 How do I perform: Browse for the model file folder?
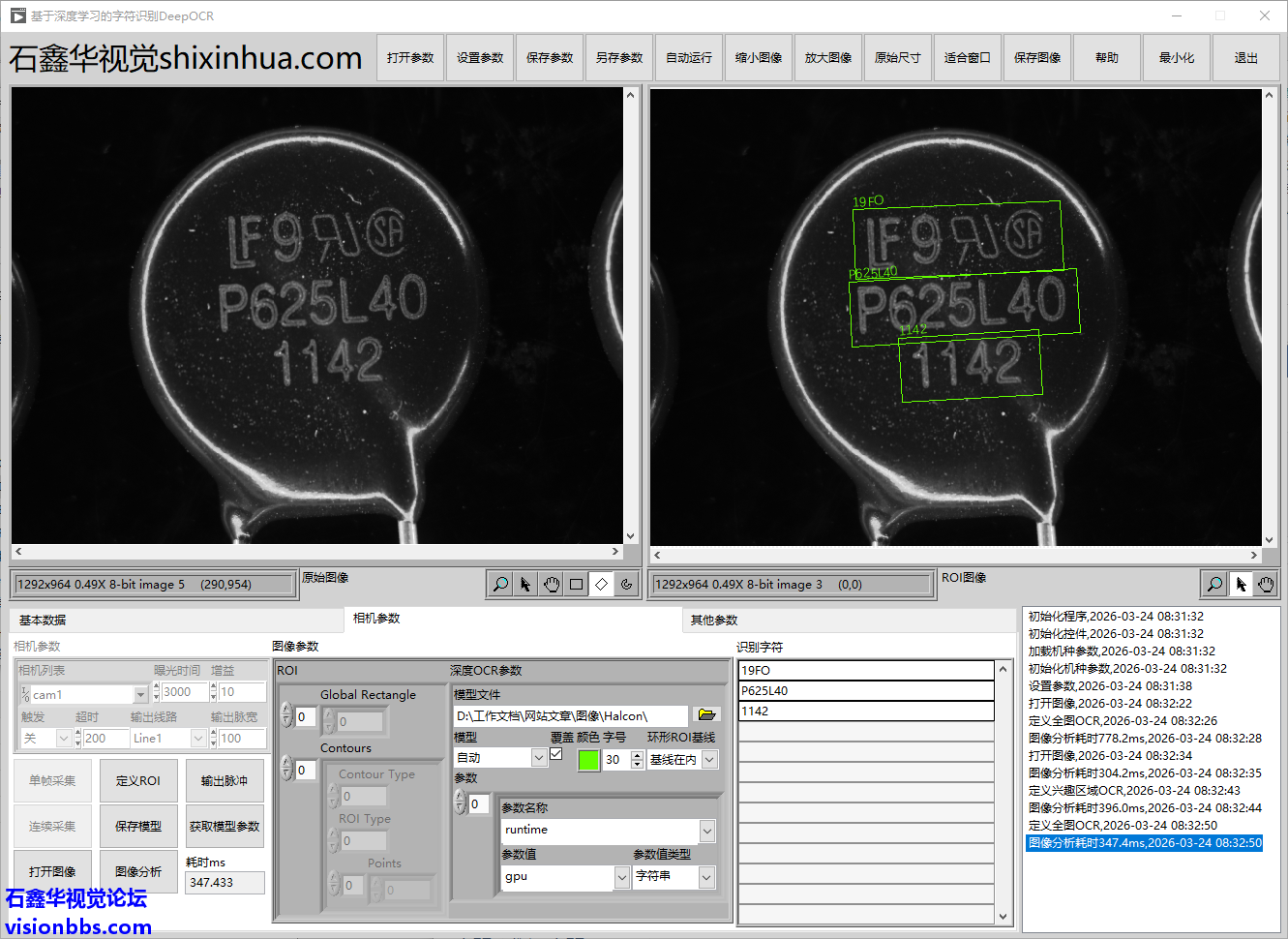click(706, 715)
